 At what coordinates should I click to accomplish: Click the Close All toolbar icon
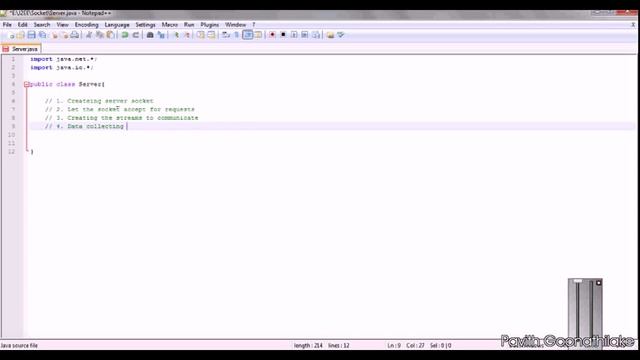pos(64,35)
